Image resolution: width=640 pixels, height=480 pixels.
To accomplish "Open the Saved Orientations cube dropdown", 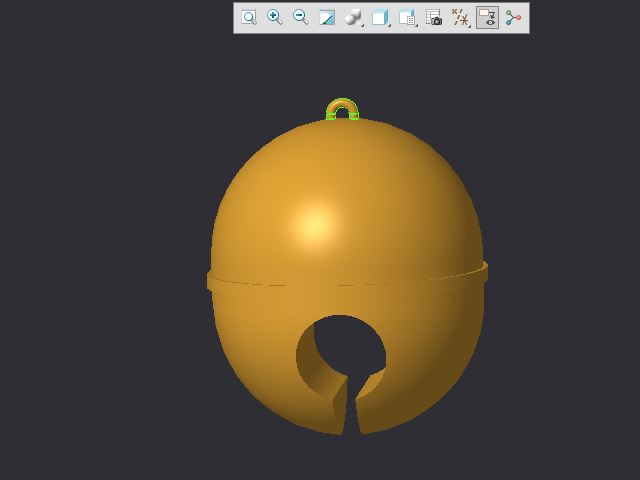I will coord(380,18).
